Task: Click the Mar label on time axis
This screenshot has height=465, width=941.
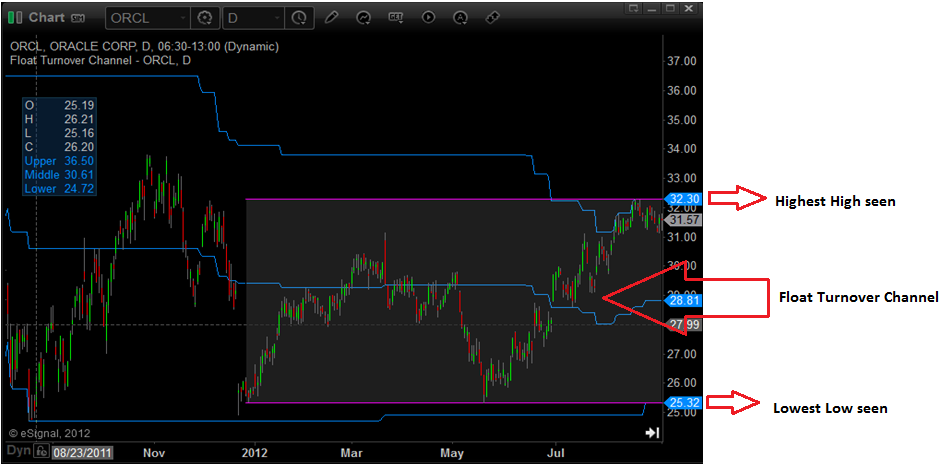Action: pos(352,451)
